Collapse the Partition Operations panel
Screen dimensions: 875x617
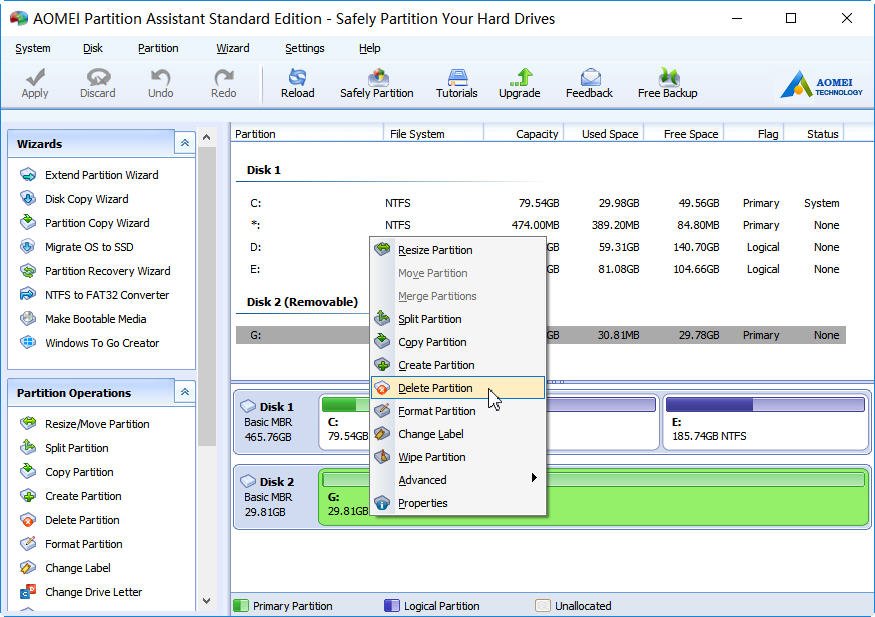click(x=185, y=392)
